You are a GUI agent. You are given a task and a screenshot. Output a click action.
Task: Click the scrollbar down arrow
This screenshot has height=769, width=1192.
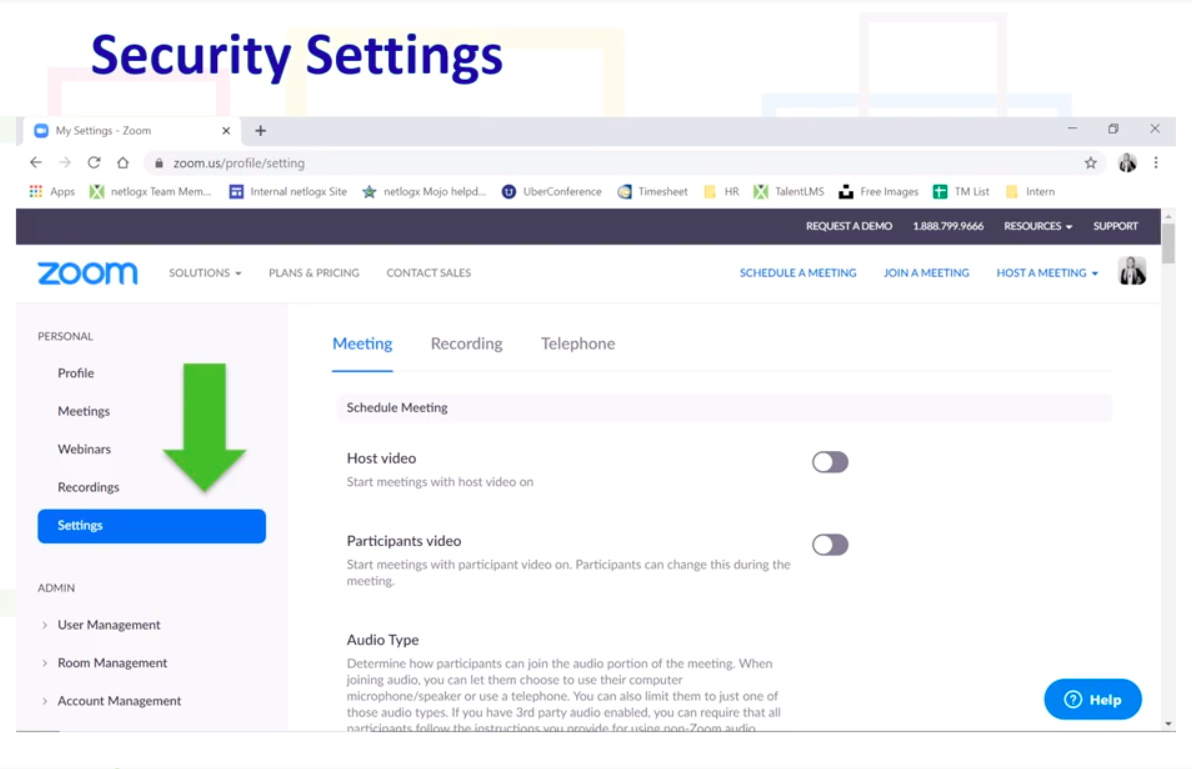coord(1168,724)
